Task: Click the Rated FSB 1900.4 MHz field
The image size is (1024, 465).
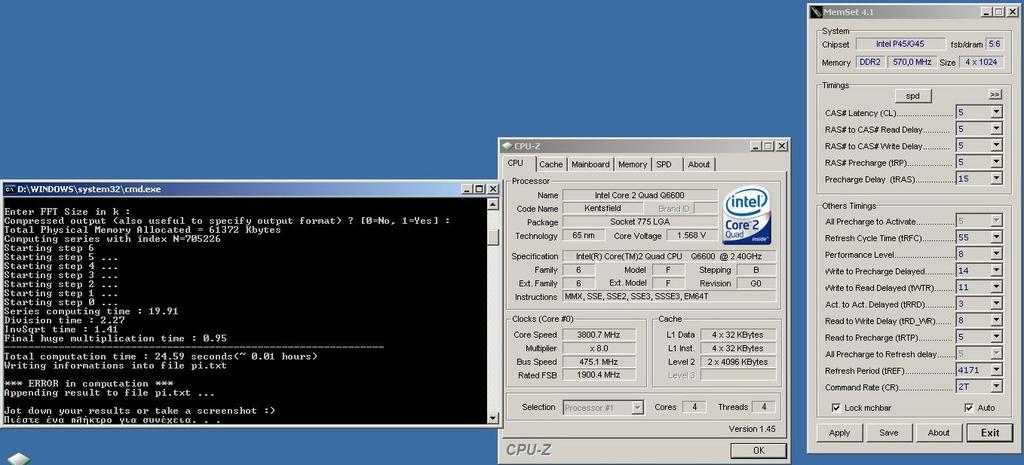Action: coord(598,376)
